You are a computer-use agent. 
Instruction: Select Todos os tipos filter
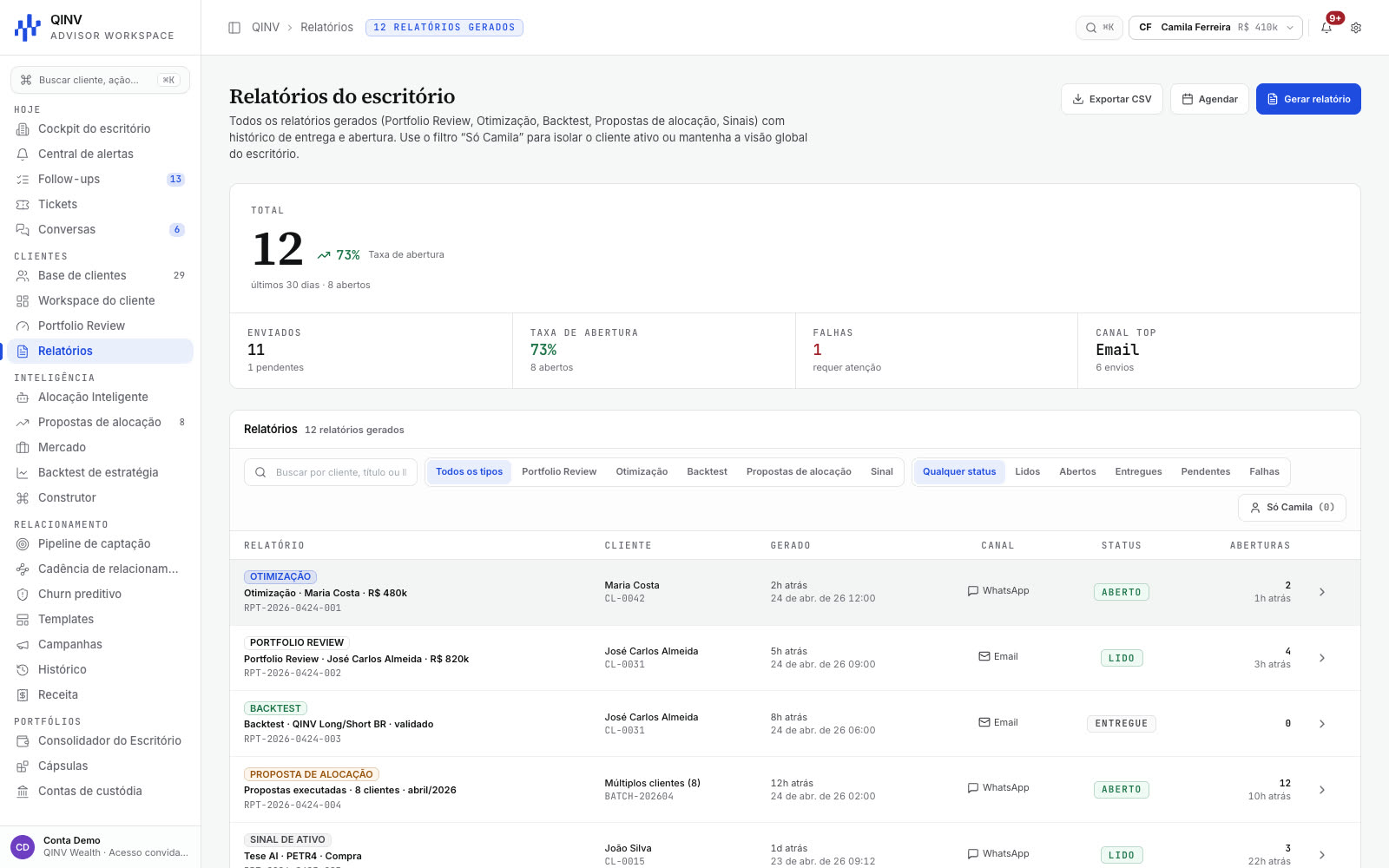(469, 472)
